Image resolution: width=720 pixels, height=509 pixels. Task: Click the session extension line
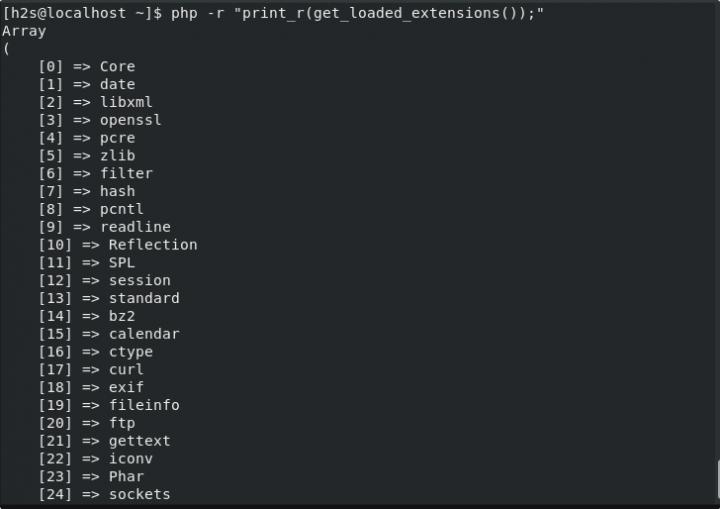pos(140,280)
